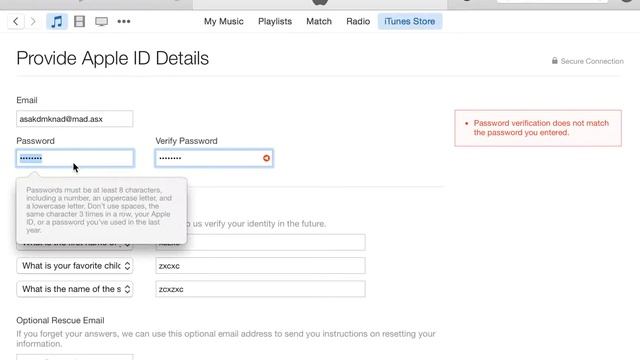Viewport: 640px width, 360px height.
Task: Go back with the left arrow button
Action: [16, 21]
